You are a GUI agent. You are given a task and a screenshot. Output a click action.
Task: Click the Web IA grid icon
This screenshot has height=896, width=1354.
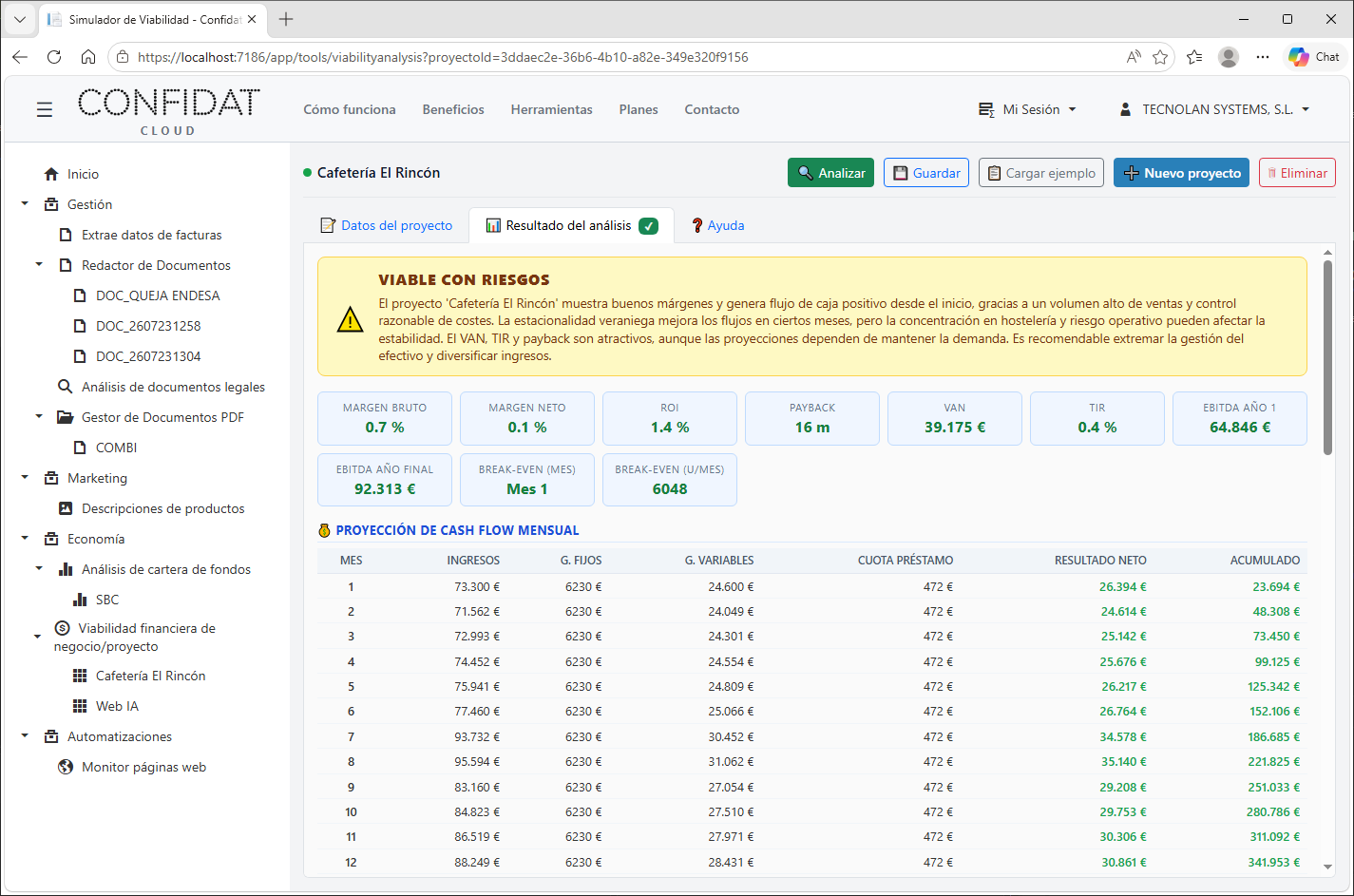pos(80,706)
